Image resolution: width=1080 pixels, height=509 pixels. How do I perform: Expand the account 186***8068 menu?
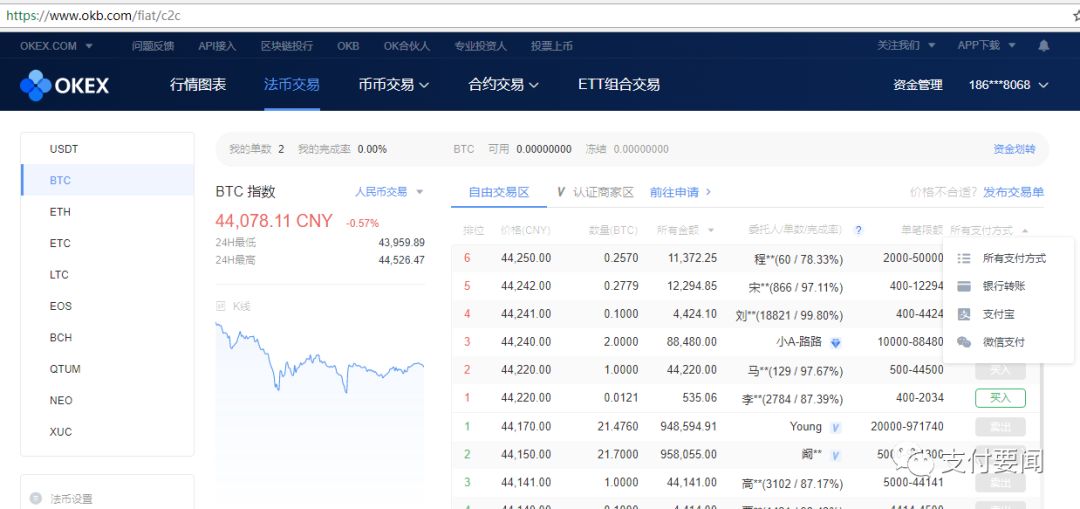click(1008, 85)
